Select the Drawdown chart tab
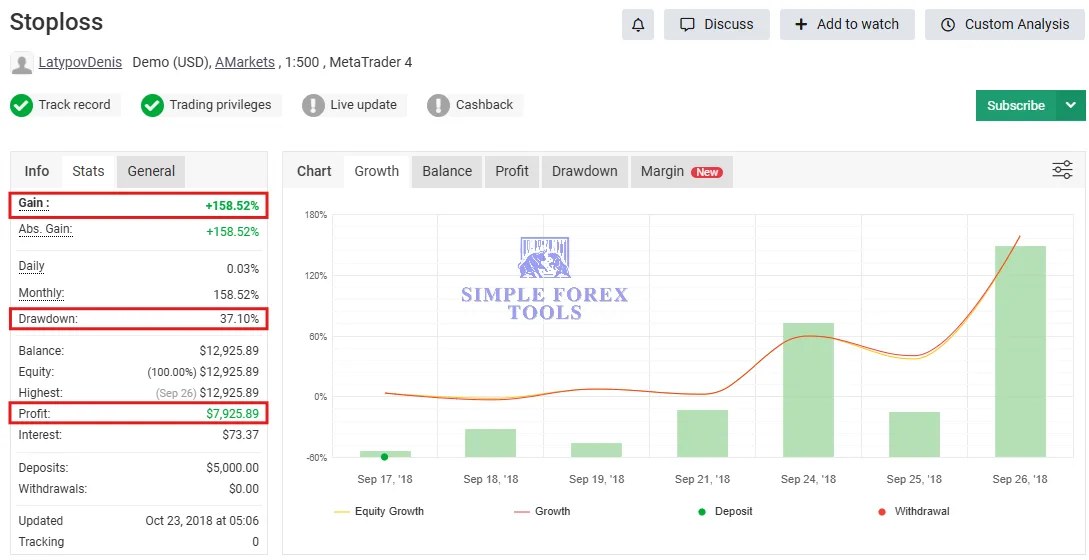The height and width of the screenshot is (560, 1089). pos(584,171)
